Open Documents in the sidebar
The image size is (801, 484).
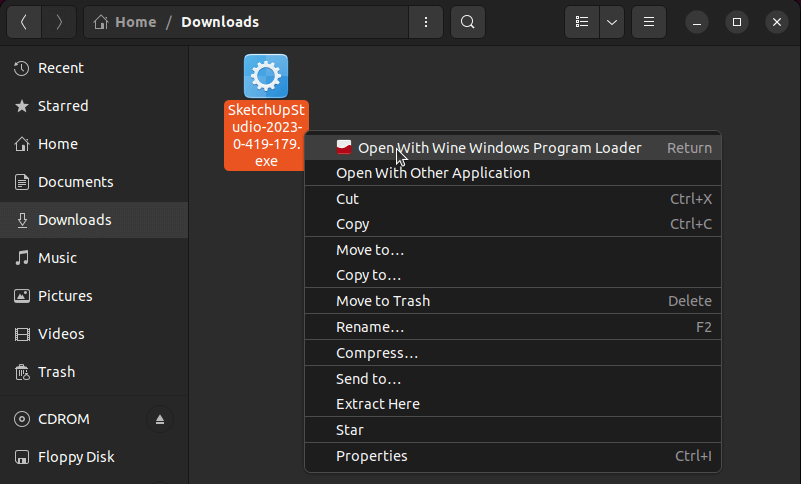click(94, 182)
